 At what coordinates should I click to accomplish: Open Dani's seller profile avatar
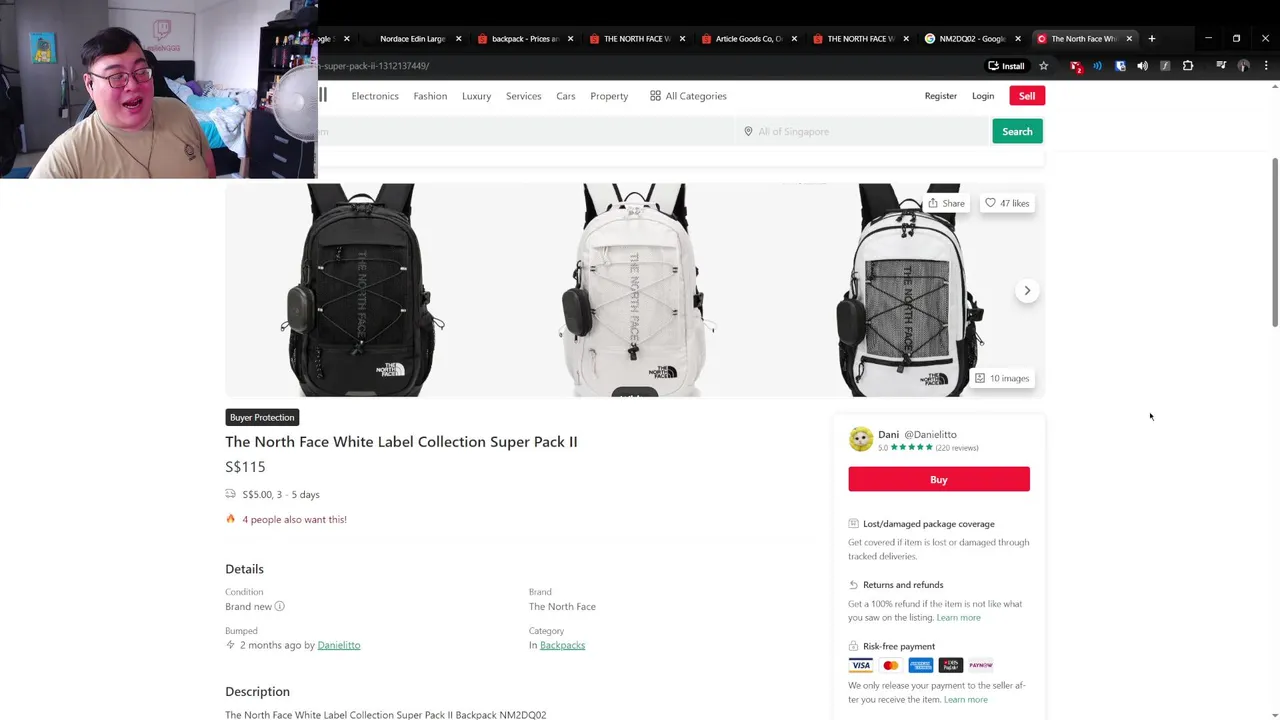point(860,439)
